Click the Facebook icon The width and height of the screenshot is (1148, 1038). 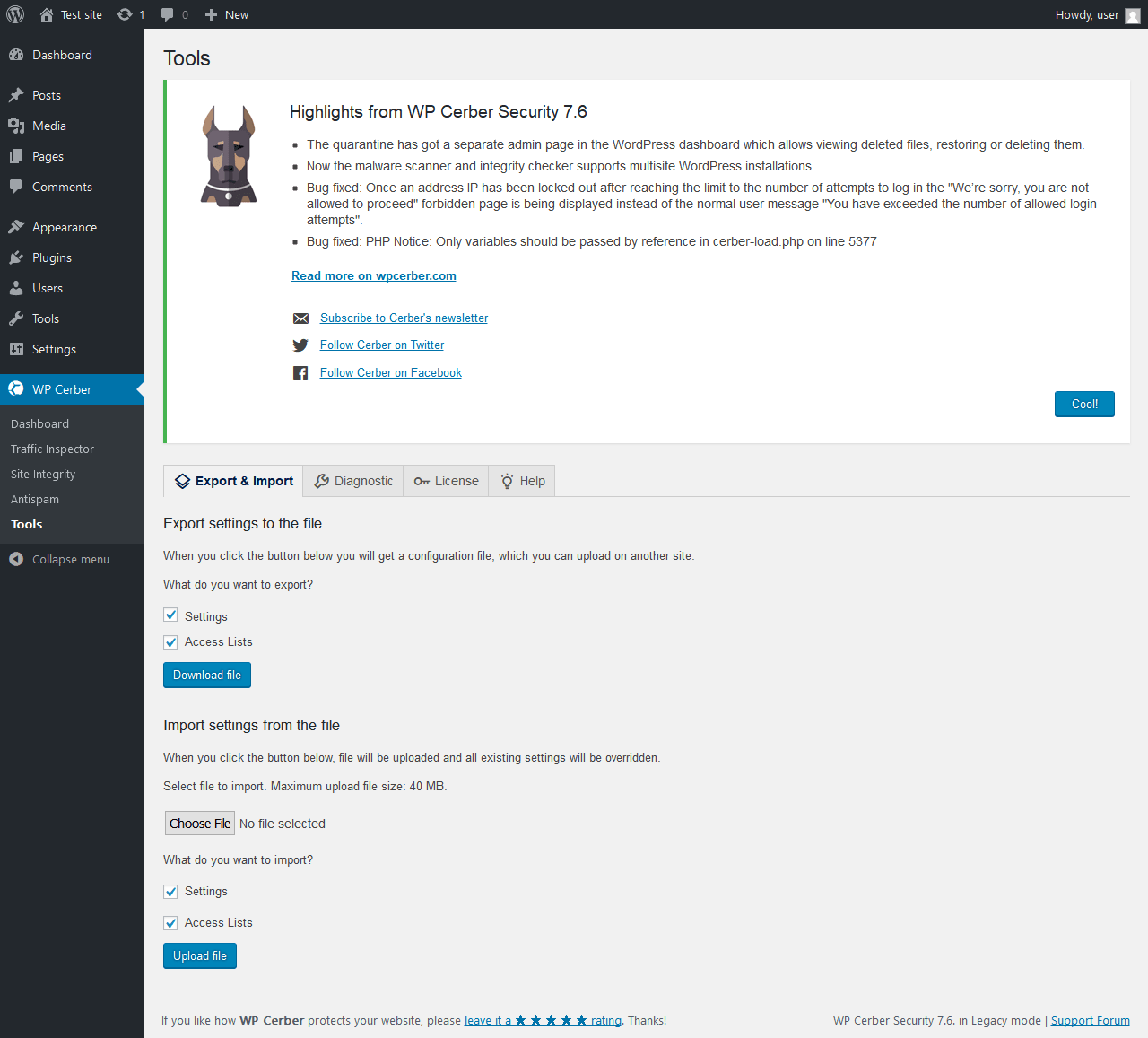(300, 373)
